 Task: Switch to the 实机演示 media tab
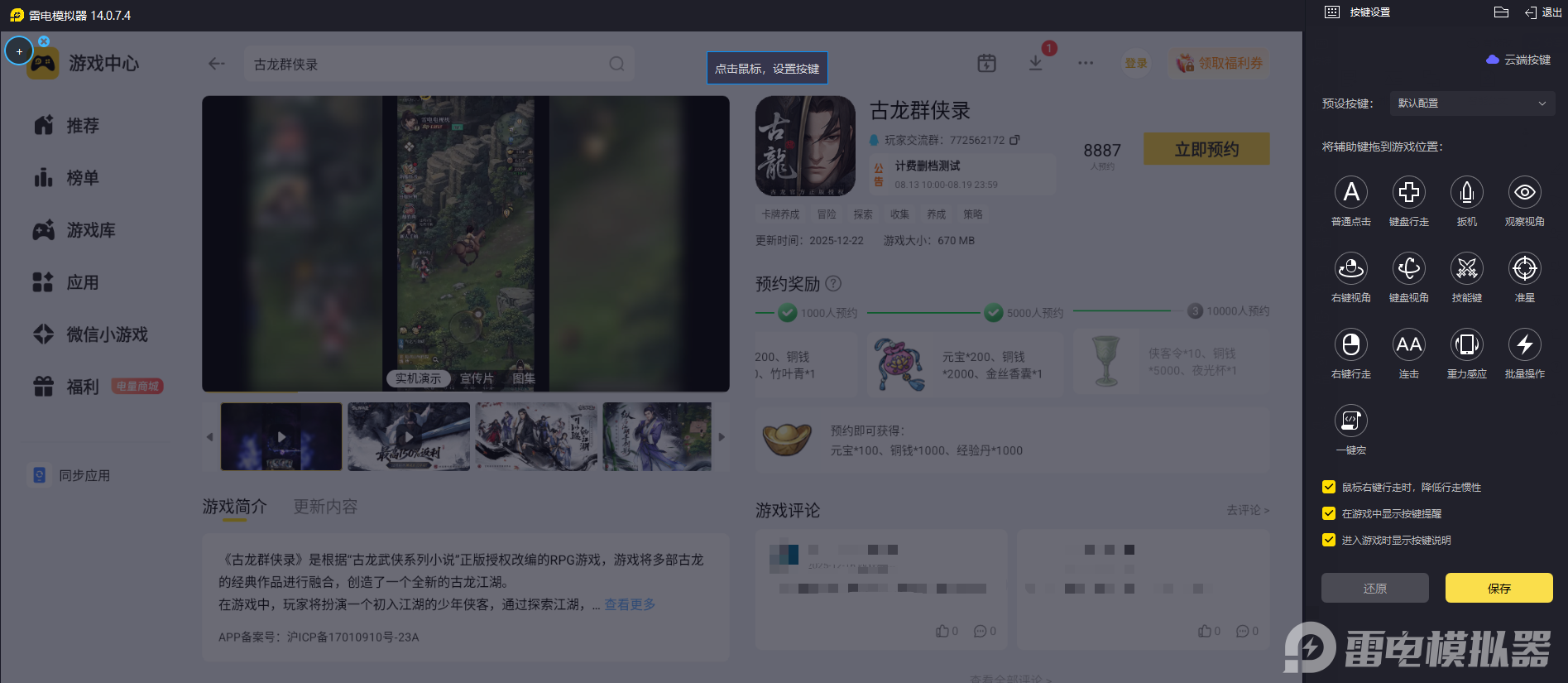(x=418, y=378)
